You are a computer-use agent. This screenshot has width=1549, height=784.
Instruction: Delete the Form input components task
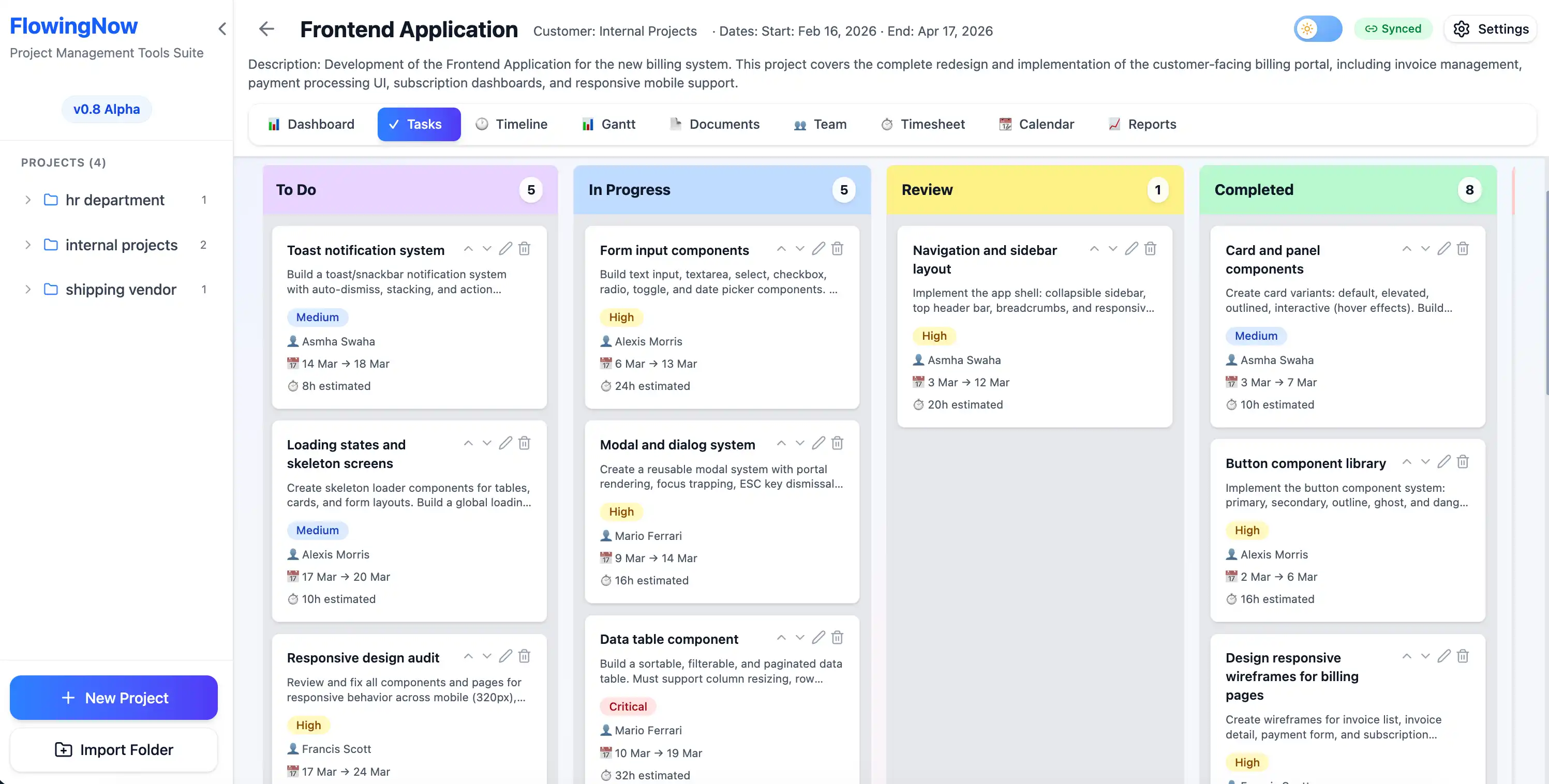point(837,248)
